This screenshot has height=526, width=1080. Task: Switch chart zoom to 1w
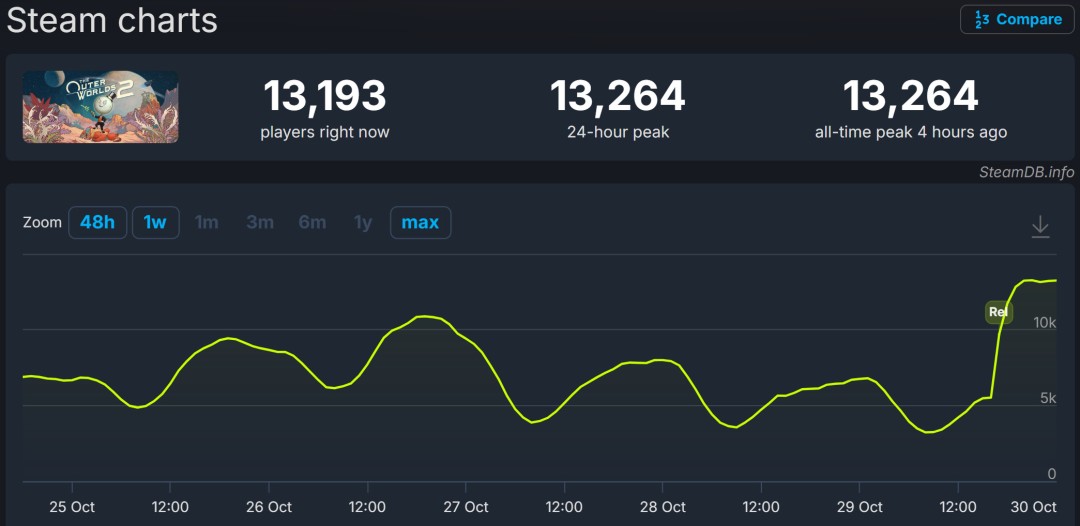pyautogui.click(x=155, y=222)
